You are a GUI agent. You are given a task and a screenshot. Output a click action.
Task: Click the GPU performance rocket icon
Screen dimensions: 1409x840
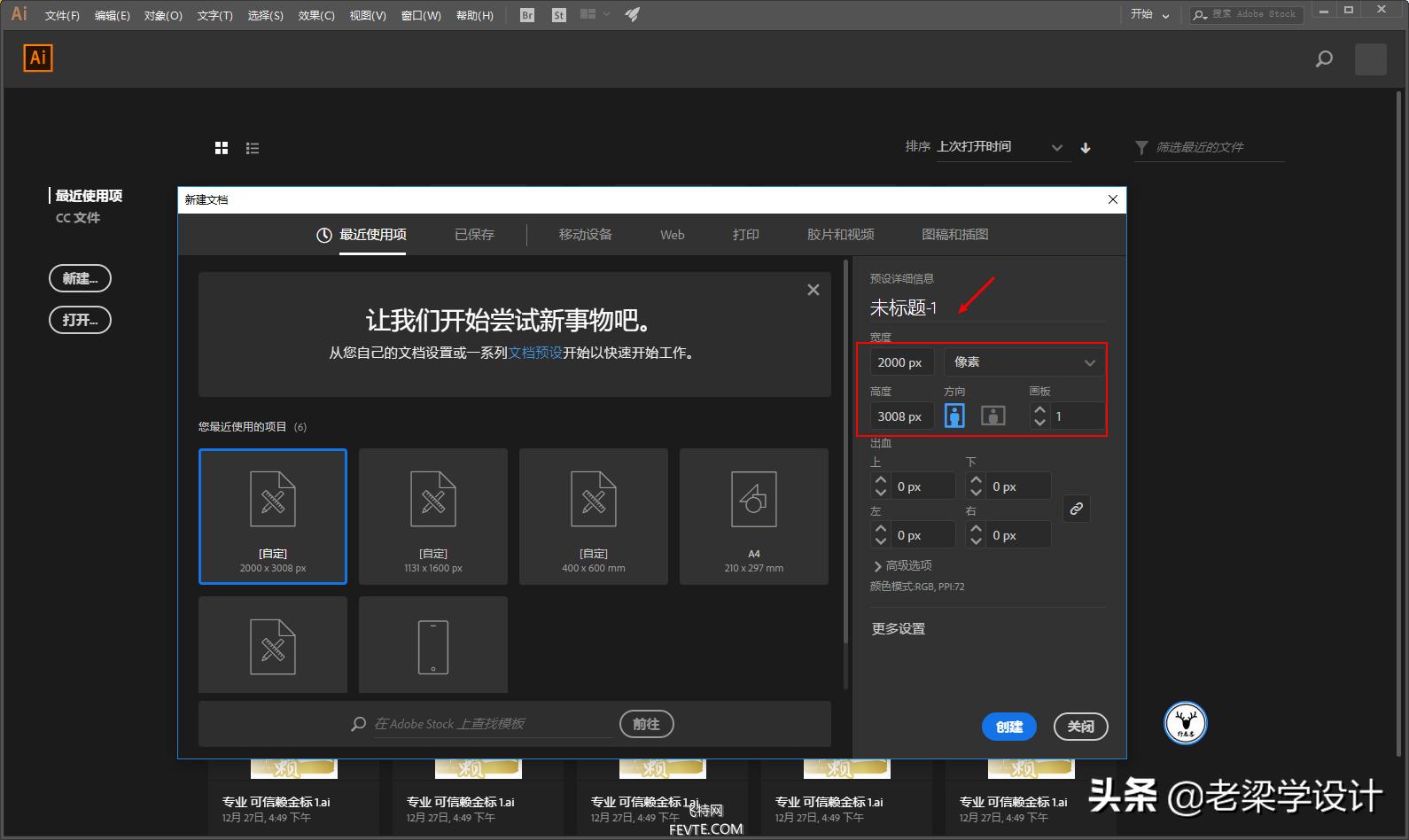coord(632,14)
